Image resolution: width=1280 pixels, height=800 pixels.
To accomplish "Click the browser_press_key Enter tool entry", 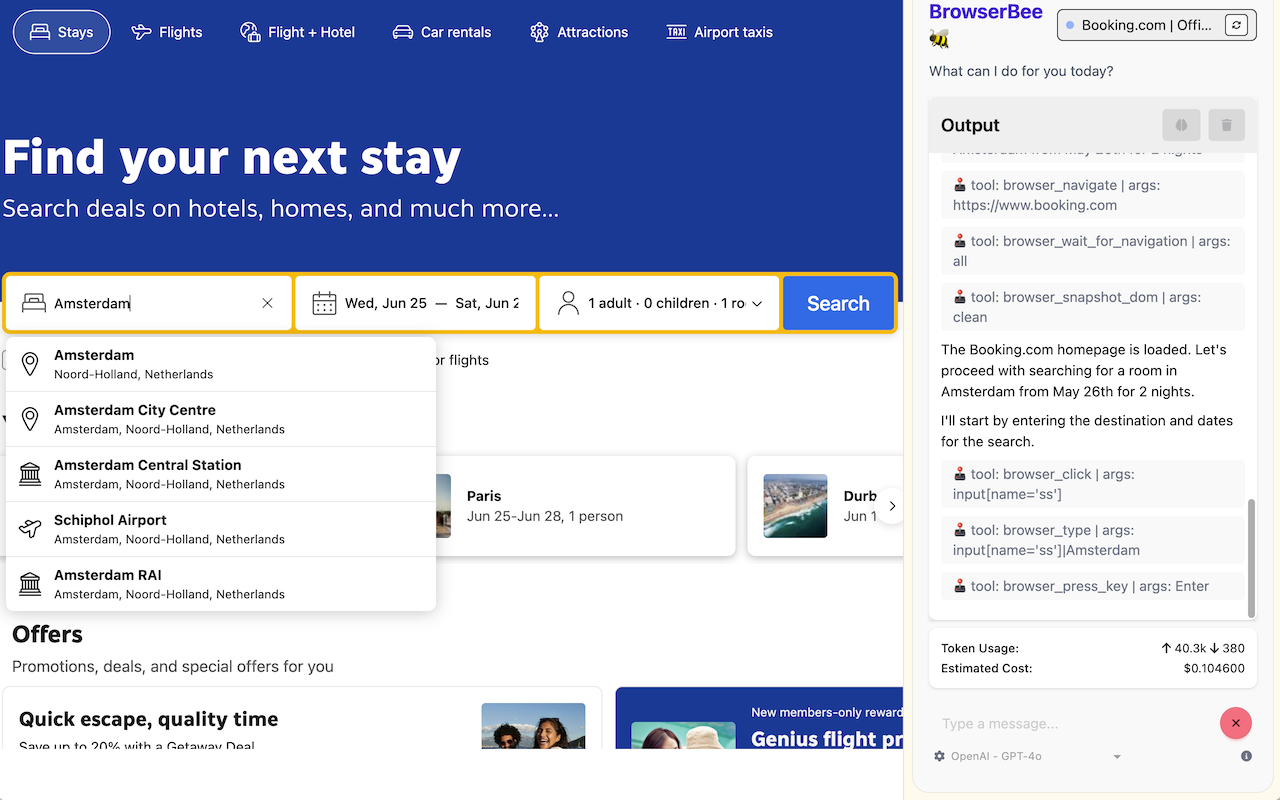I will click(1093, 586).
